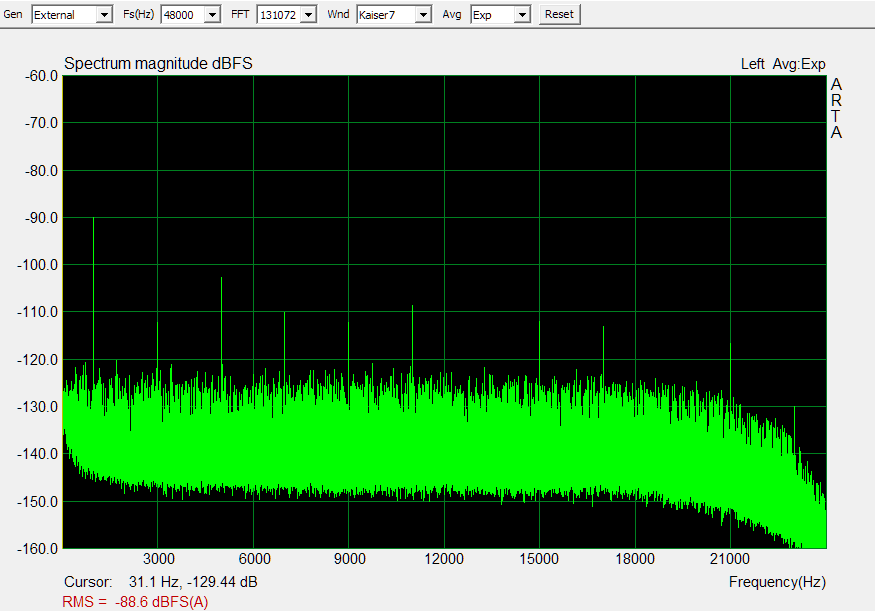
Task: Click the 18000 frequency axis label
Action: [635, 559]
